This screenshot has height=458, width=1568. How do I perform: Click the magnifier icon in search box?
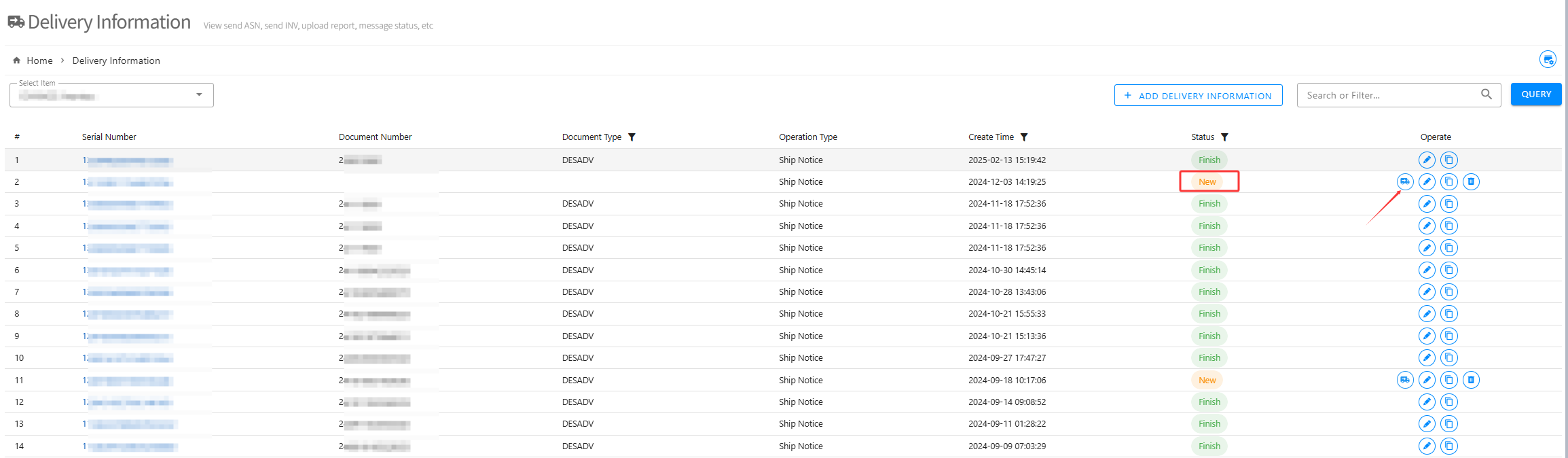coord(1487,94)
